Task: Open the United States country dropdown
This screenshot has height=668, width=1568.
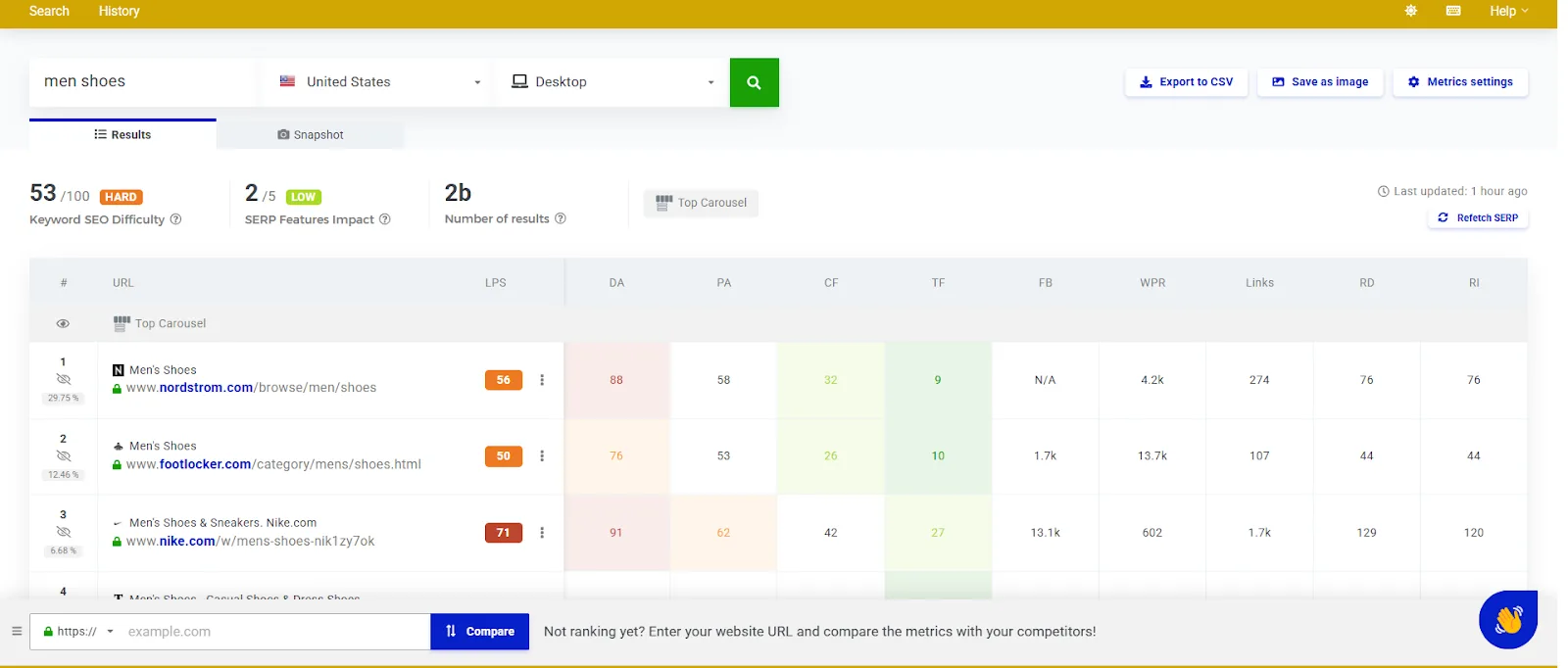Action: [x=379, y=82]
